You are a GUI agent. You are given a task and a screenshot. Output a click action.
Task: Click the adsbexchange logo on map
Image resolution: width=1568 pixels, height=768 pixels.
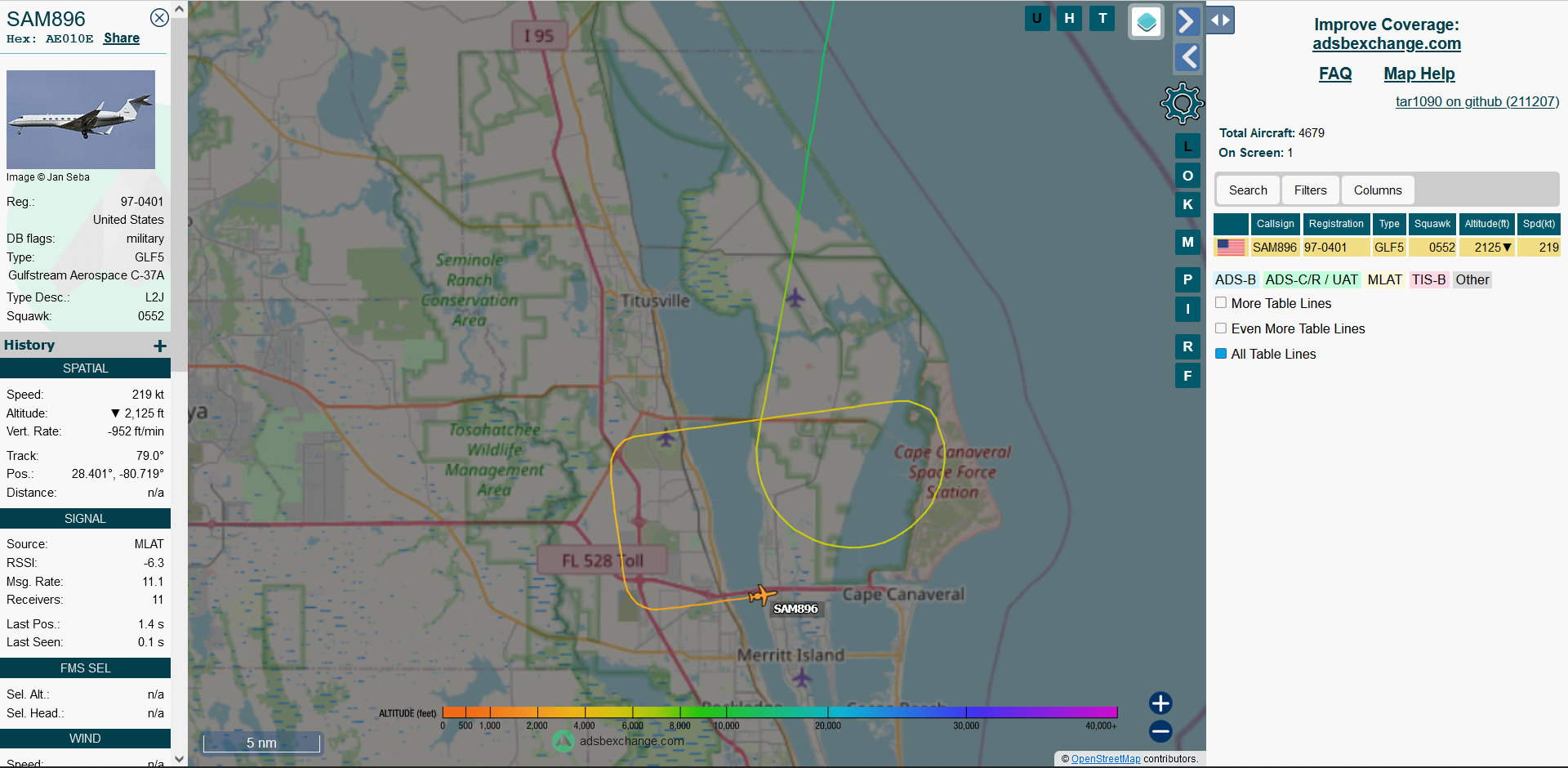tap(563, 741)
